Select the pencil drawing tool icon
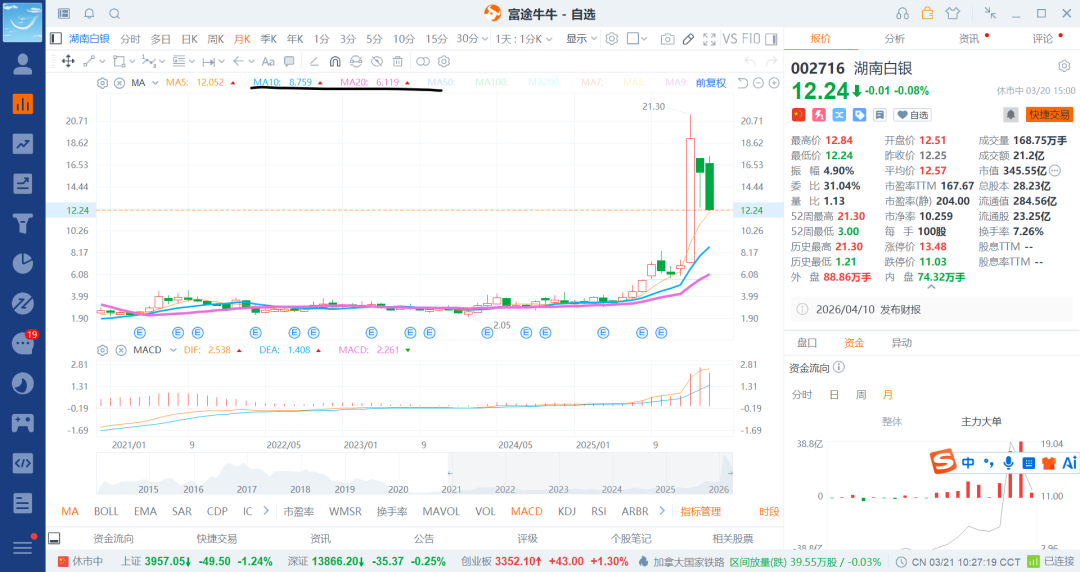Image resolution: width=1080 pixels, height=572 pixels. pos(688,39)
